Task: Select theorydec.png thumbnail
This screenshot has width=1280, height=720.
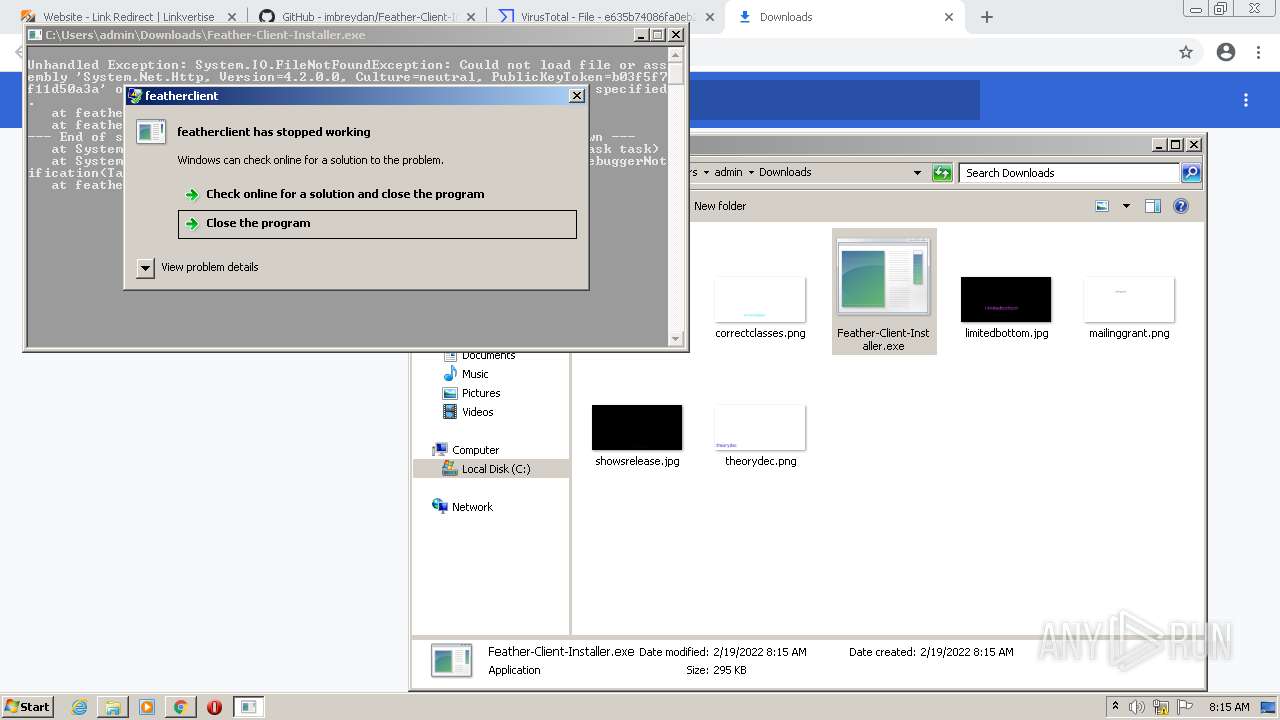Action: pos(760,428)
